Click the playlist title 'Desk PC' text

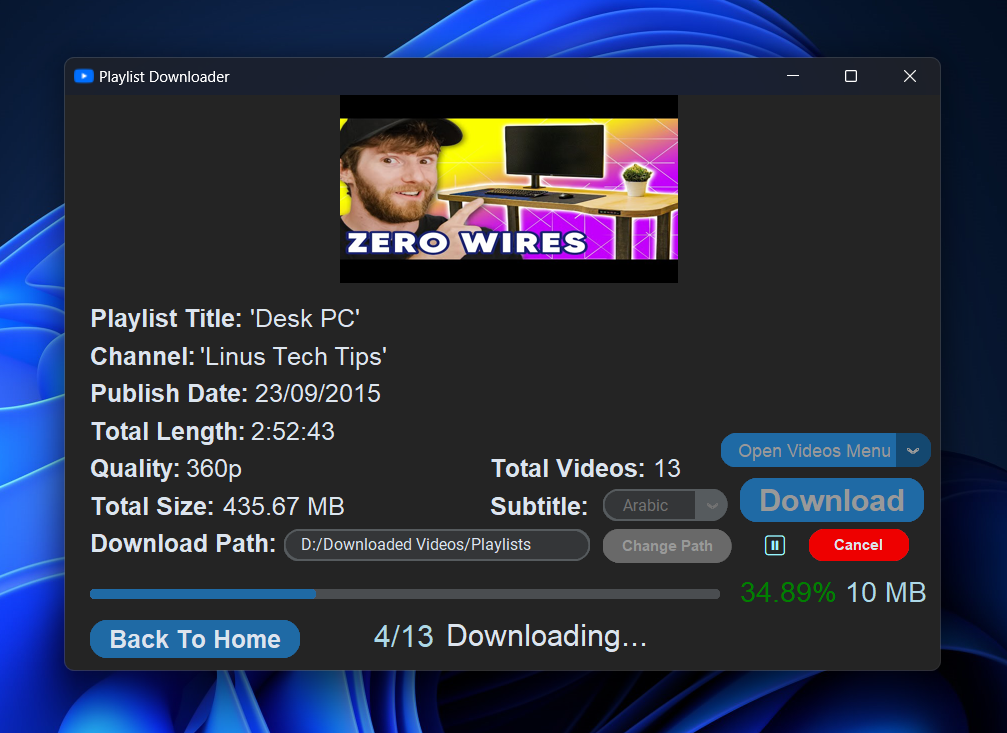pos(304,319)
